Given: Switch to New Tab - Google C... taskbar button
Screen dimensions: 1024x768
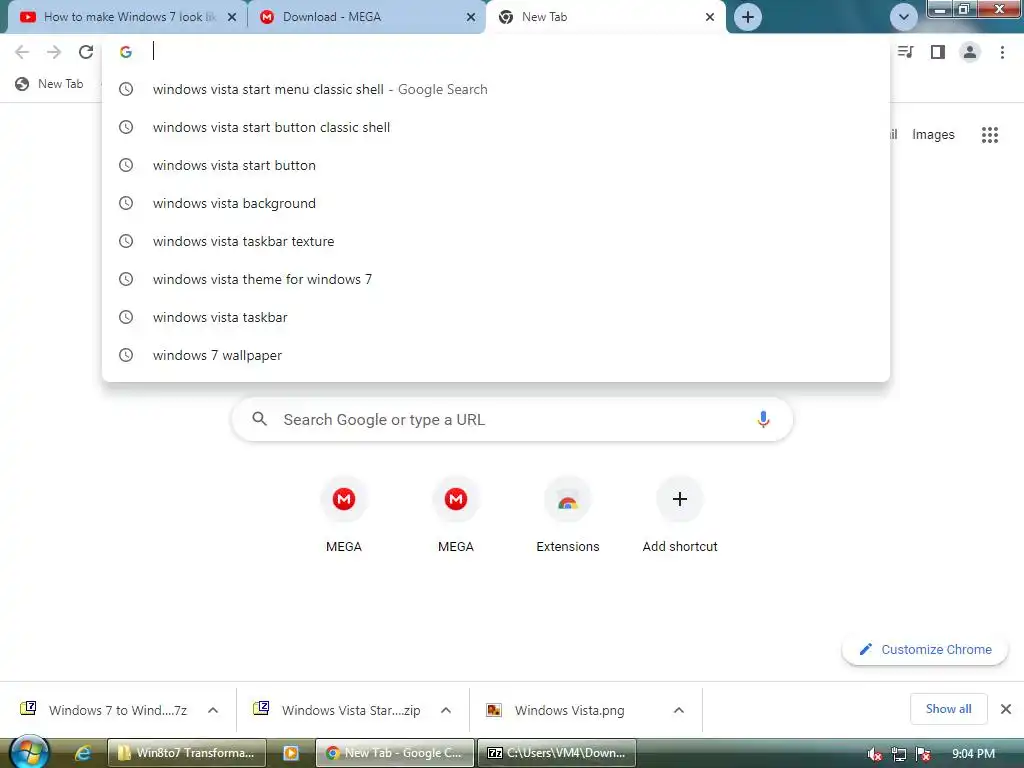Looking at the screenshot, I should click(x=394, y=753).
